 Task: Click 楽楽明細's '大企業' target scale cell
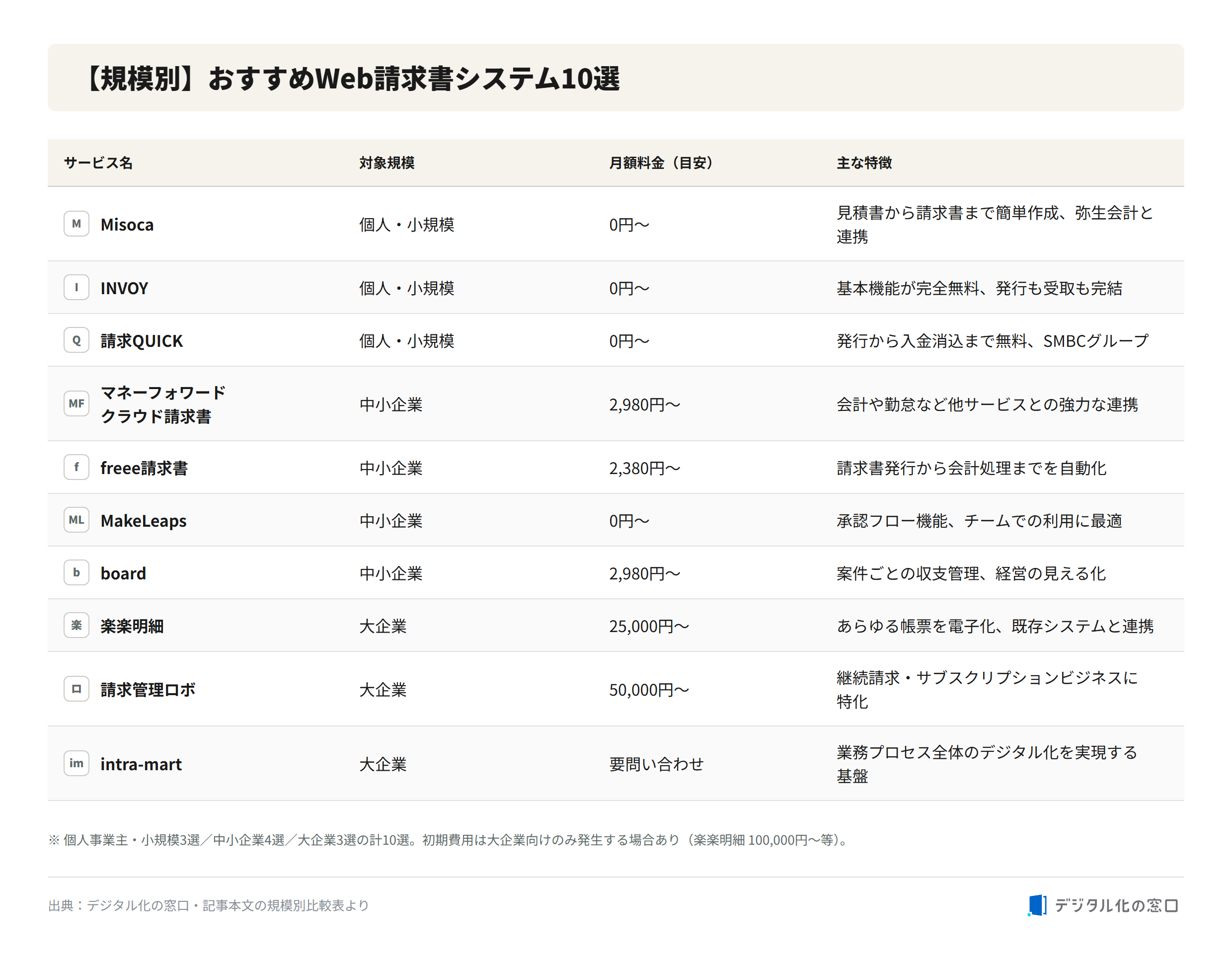[x=383, y=626]
